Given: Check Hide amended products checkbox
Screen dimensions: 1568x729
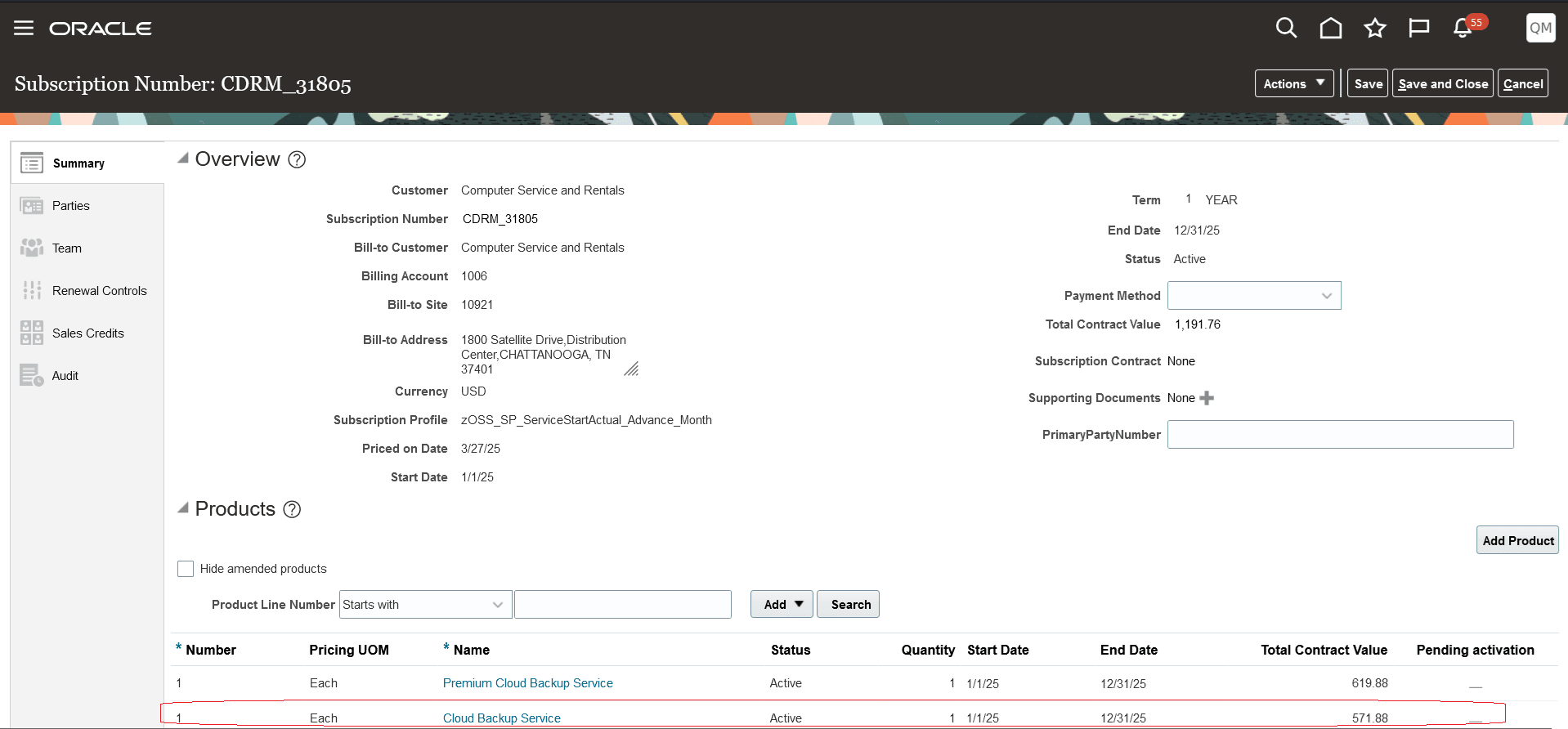Looking at the screenshot, I should 186,569.
